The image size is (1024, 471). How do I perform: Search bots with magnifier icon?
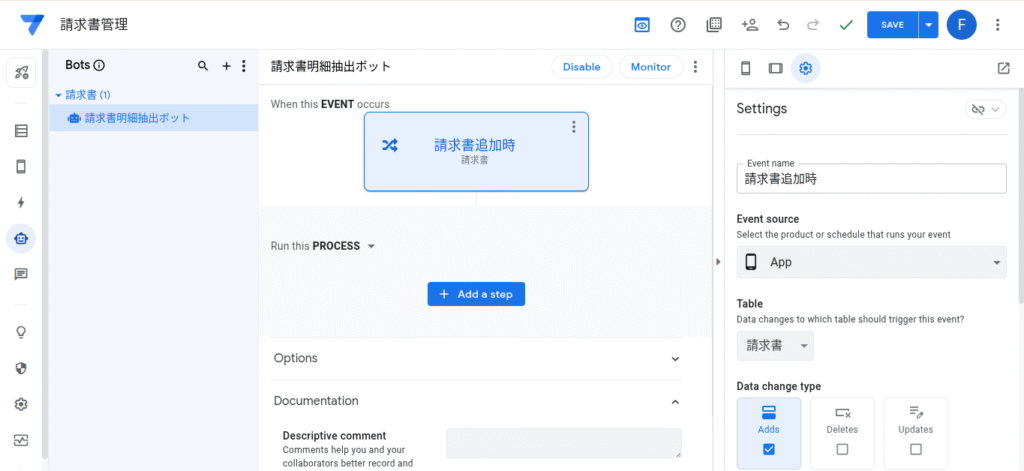pyautogui.click(x=203, y=66)
